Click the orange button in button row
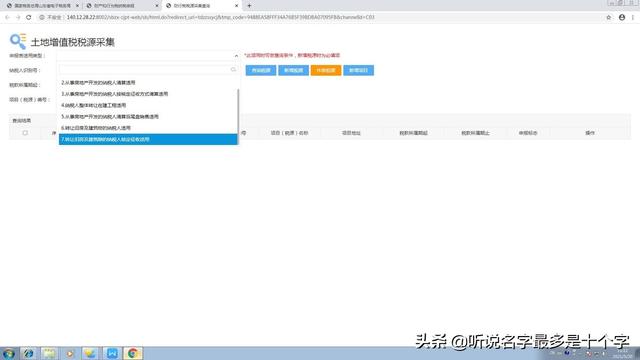The width and height of the screenshot is (640, 360). click(326, 70)
